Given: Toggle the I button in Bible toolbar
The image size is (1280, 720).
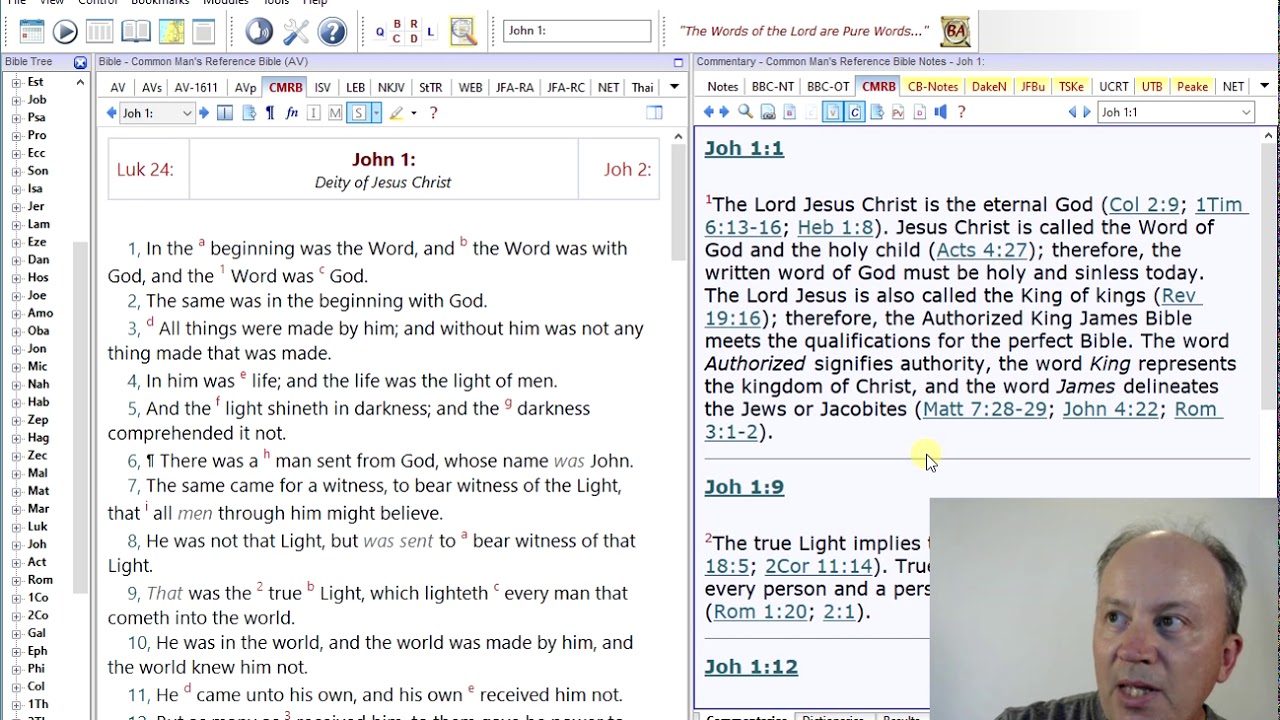Looking at the screenshot, I should (313, 113).
